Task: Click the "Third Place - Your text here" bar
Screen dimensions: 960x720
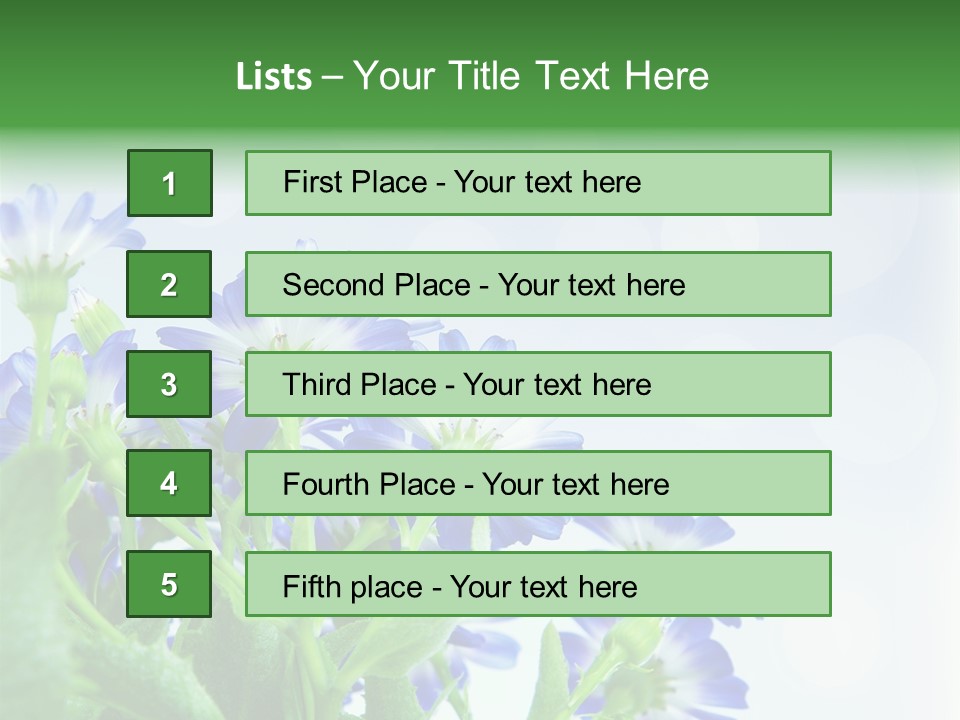Action: pos(538,384)
